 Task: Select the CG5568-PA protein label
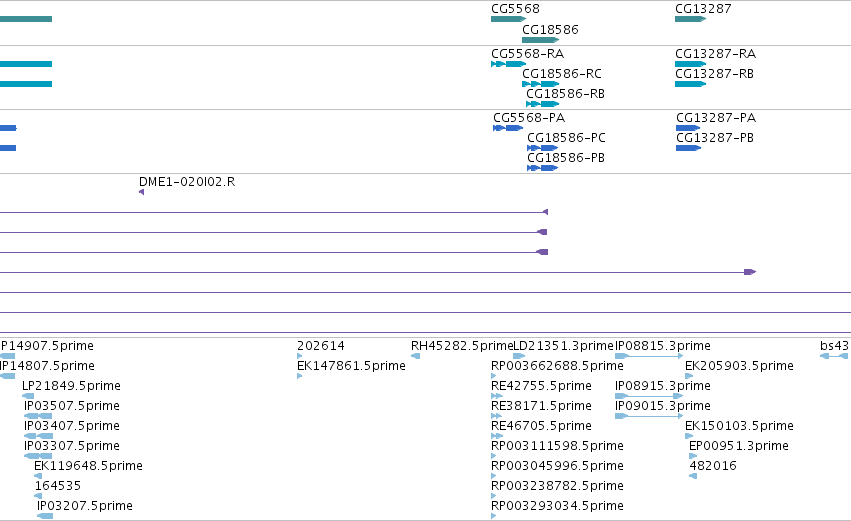tap(529, 118)
